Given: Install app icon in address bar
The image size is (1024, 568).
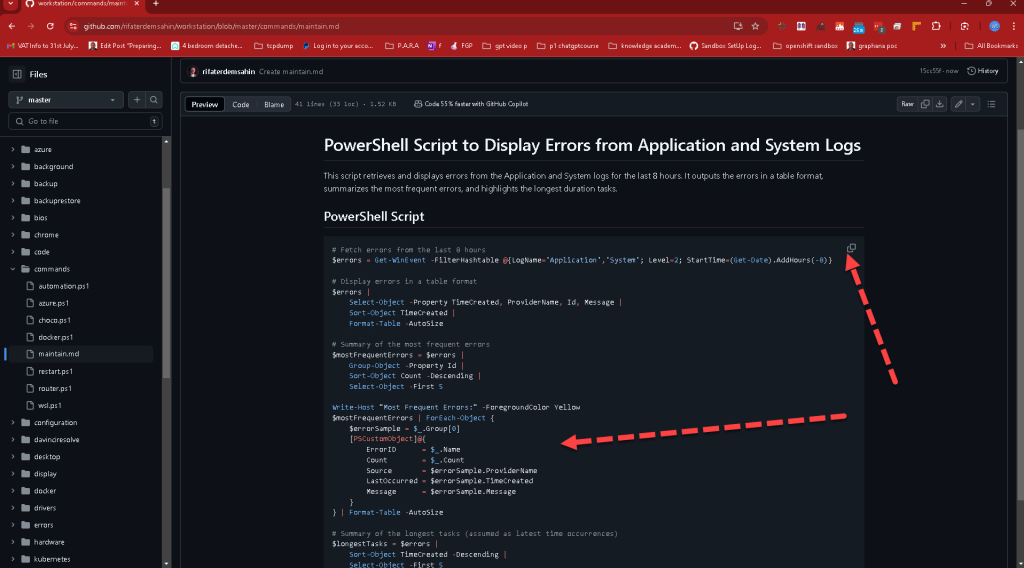Looking at the screenshot, I should pyautogui.click(x=738, y=26).
